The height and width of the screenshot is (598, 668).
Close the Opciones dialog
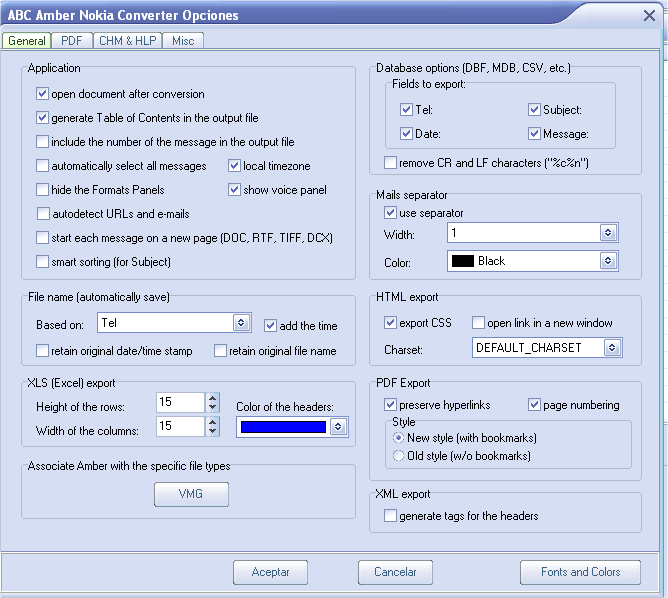(x=649, y=16)
